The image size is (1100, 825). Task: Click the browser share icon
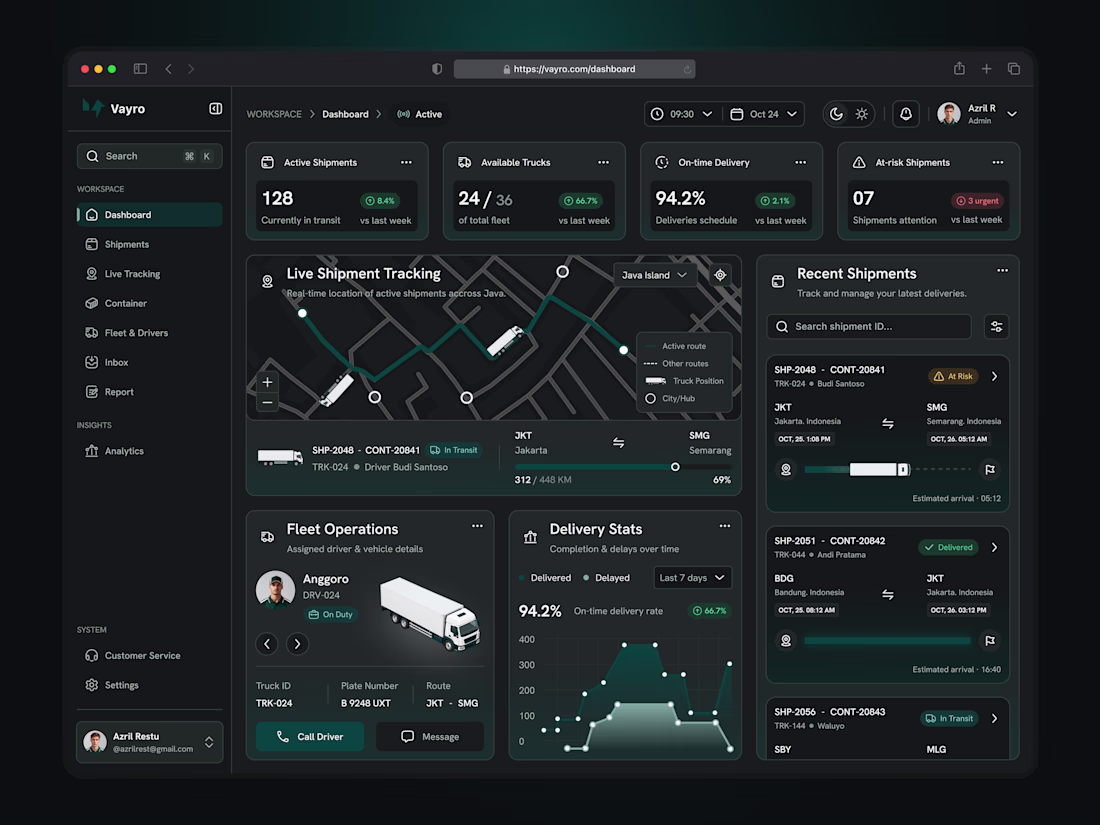[959, 69]
